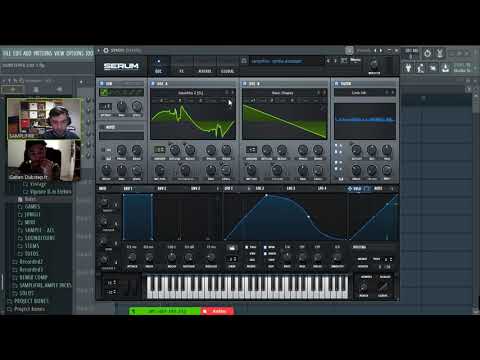The width and height of the screenshot is (480, 360).
Task: Select previous OSC A wavetable arrow
Action: 226,92
